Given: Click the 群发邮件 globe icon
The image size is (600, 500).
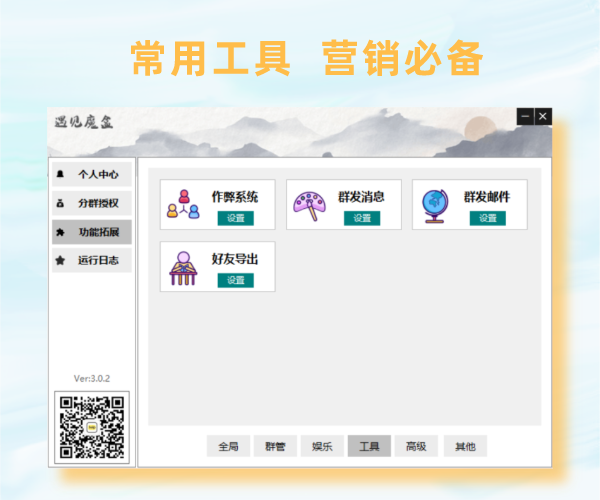Looking at the screenshot, I should click(435, 206).
